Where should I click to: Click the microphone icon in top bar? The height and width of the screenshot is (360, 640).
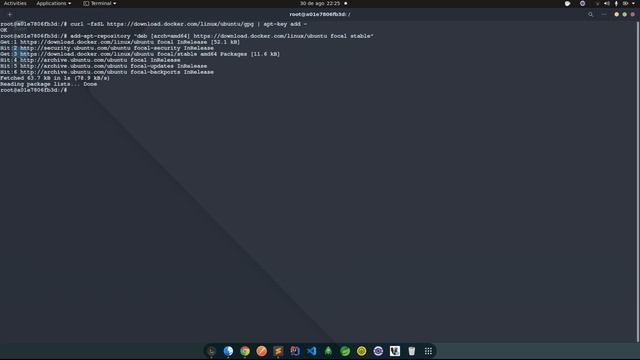click(616, 3)
